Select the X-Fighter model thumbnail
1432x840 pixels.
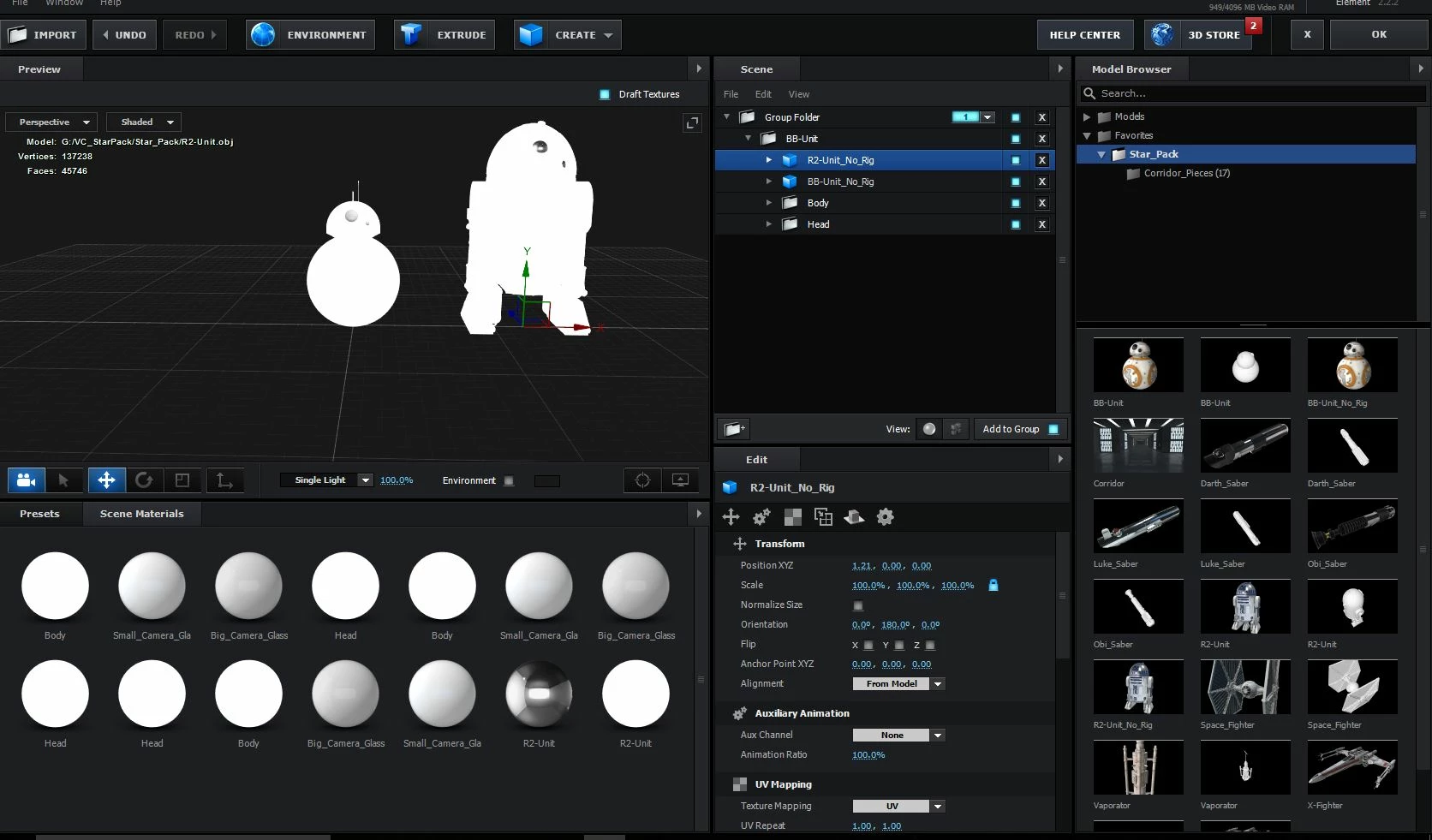(x=1352, y=768)
